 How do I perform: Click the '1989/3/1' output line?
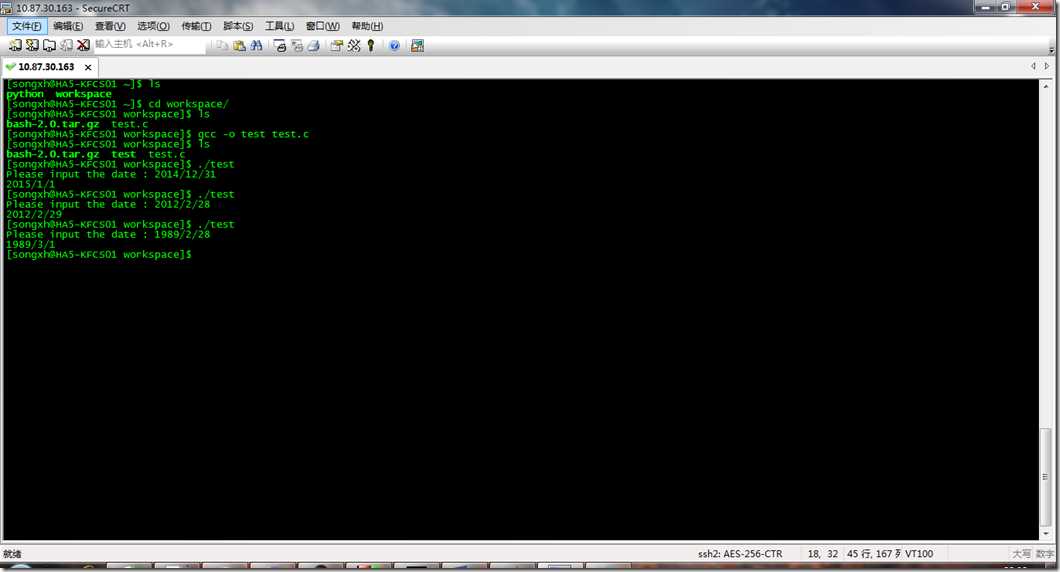30,244
